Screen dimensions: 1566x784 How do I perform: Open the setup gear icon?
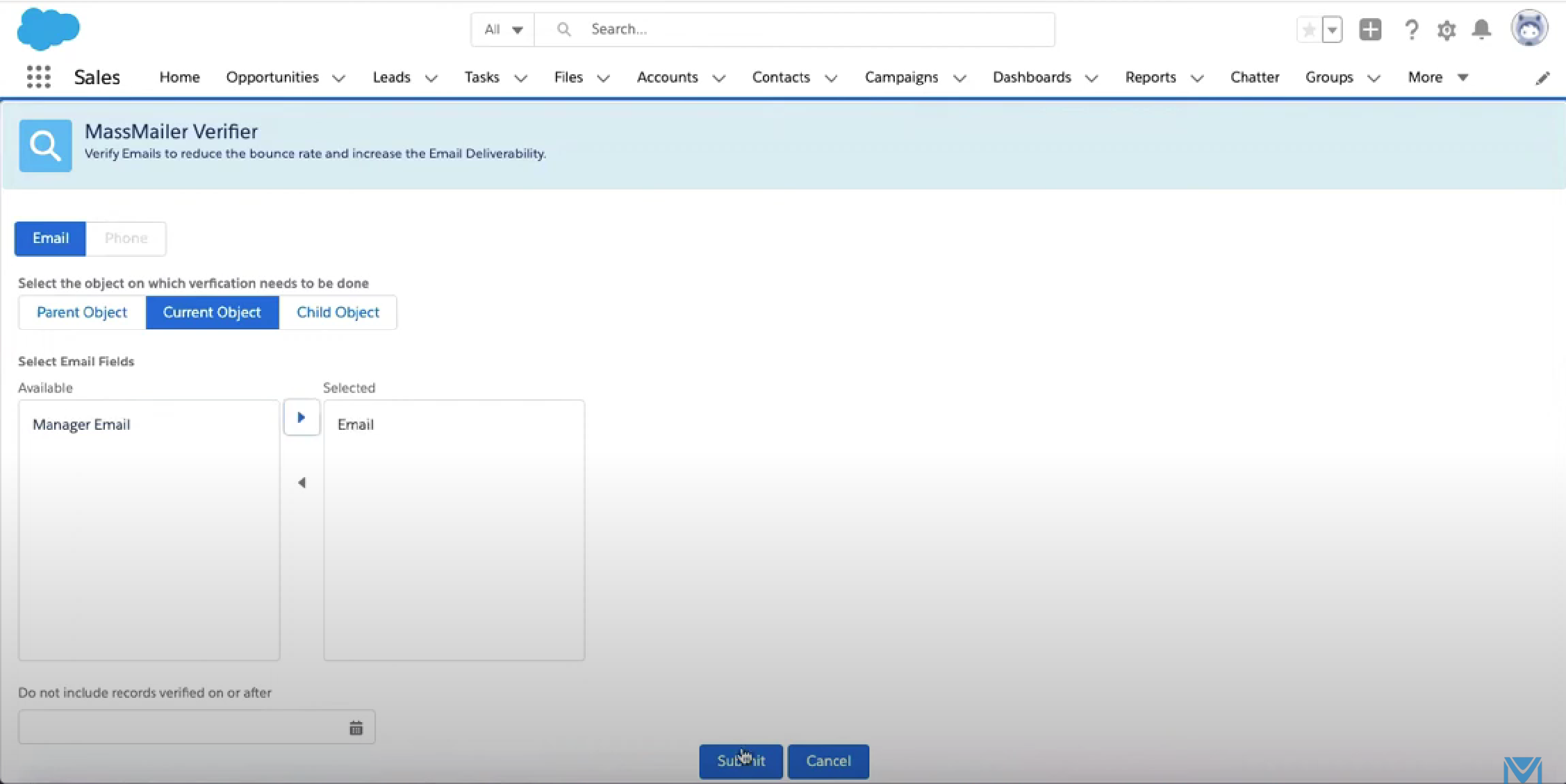click(x=1447, y=30)
